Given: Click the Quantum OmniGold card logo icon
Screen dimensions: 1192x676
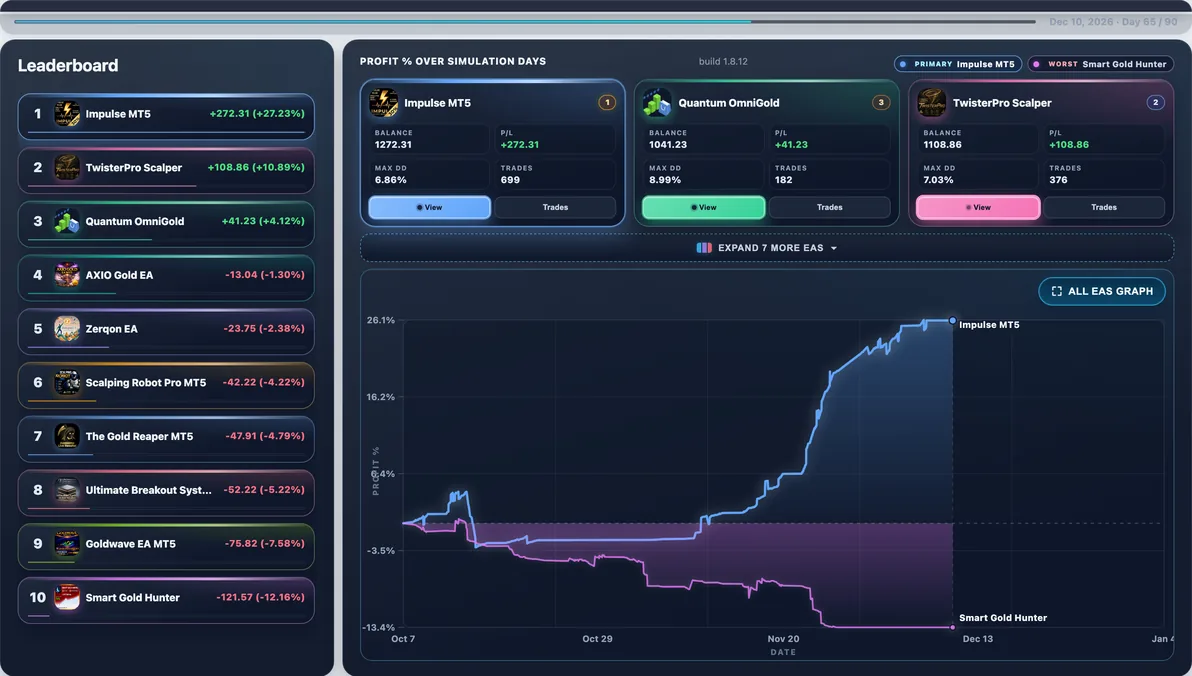Looking at the screenshot, I should pyautogui.click(x=657, y=103).
